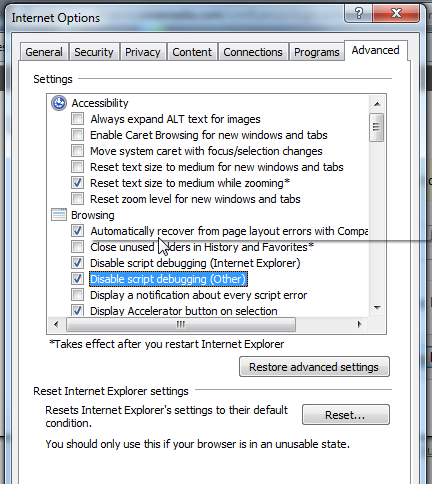Tick Close unused folders in History and Favorites
This screenshot has height=484, width=432.
(77, 247)
